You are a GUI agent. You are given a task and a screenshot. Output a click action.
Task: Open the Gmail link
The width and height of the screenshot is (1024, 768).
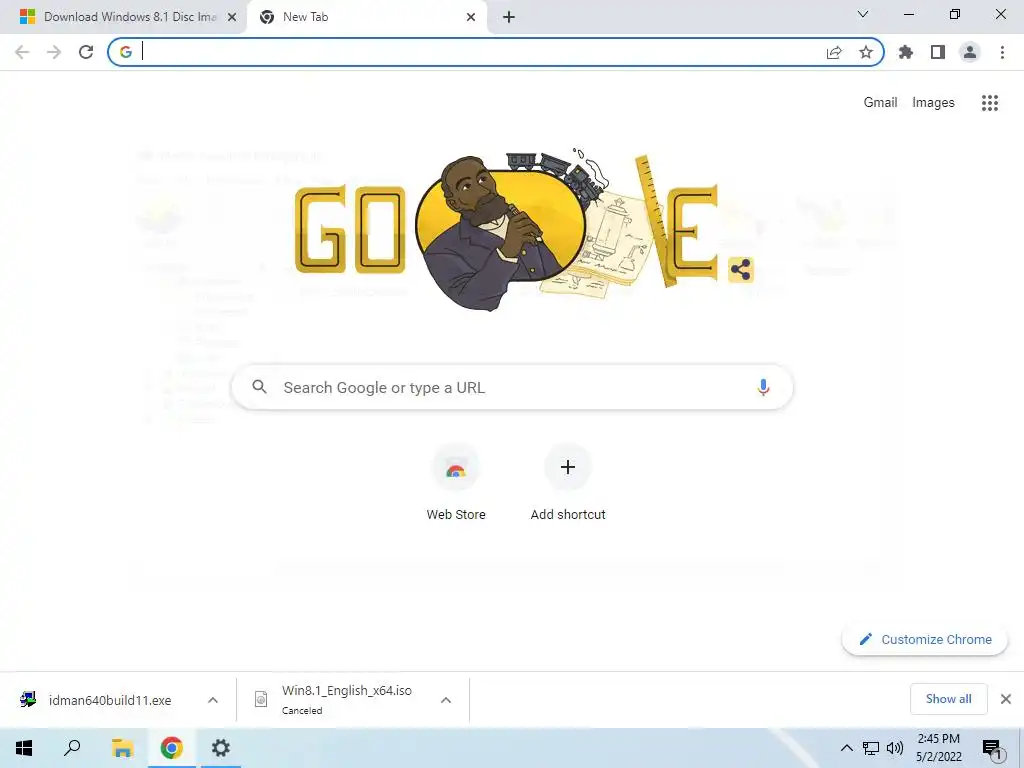(x=880, y=103)
